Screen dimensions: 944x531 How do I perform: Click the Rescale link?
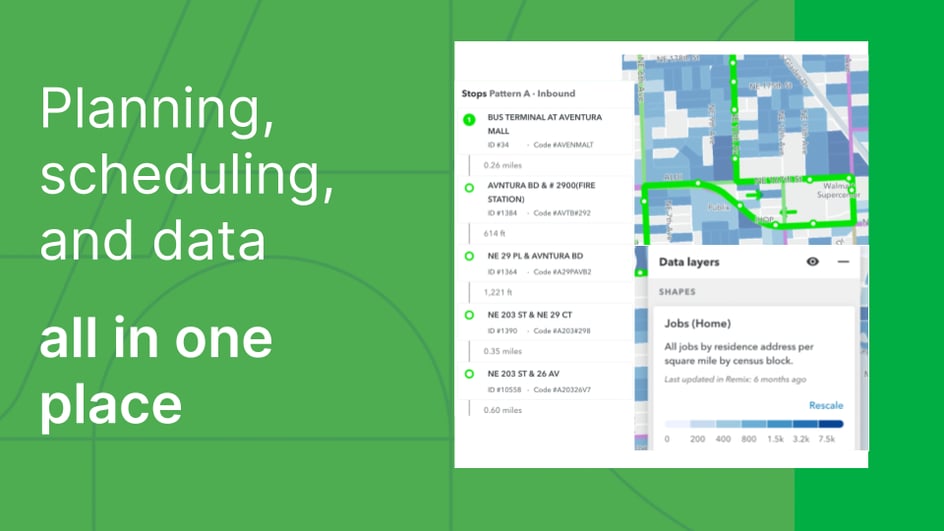pos(825,405)
